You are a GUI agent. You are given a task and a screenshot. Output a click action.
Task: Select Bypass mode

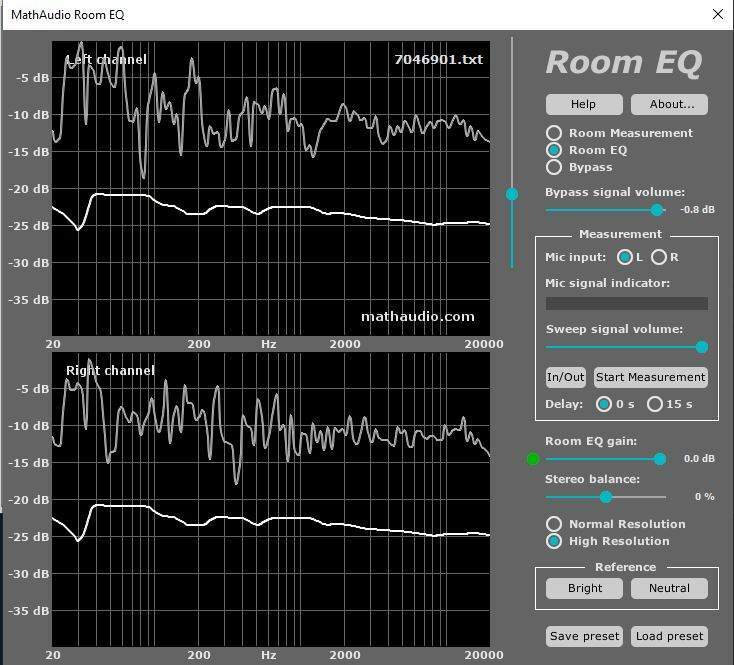click(x=554, y=167)
